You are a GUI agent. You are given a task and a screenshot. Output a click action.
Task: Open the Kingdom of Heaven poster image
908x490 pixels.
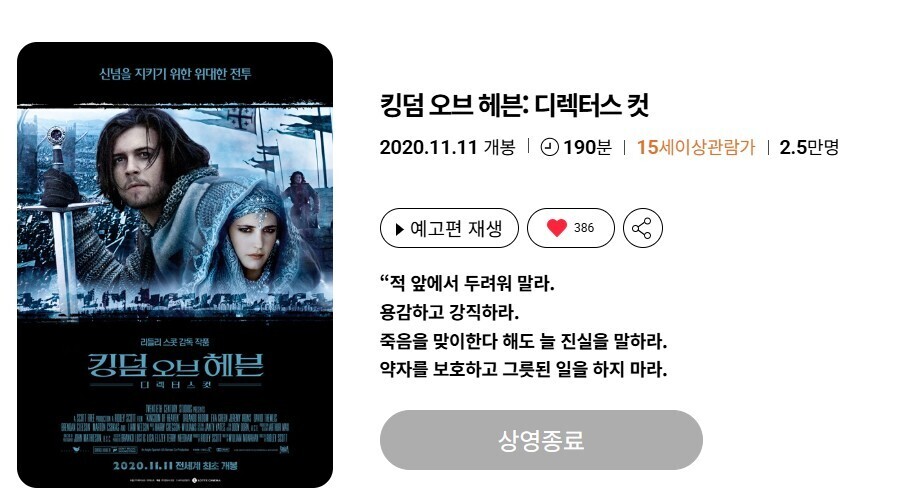coord(175,265)
